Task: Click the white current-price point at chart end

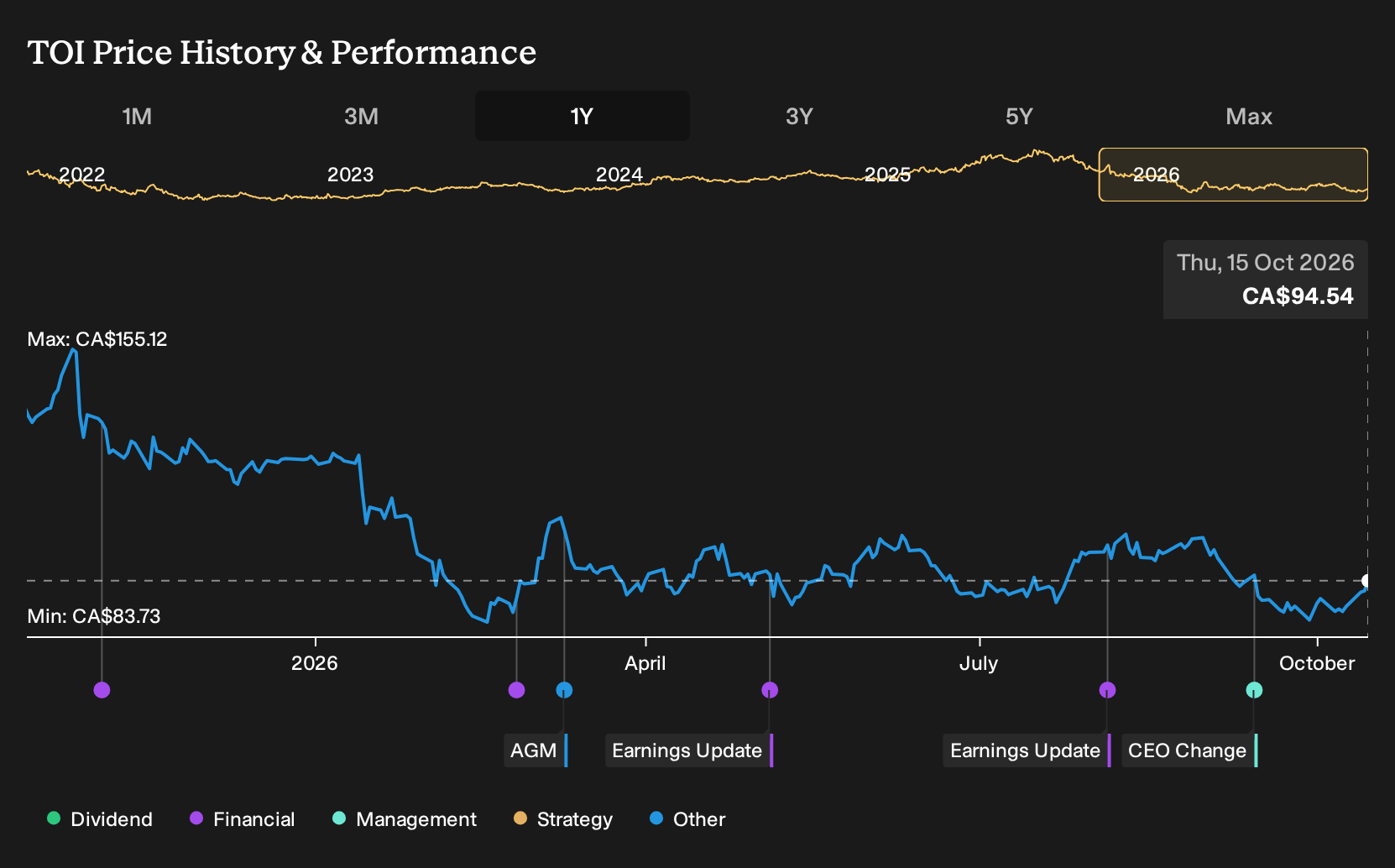Action: (x=1366, y=581)
